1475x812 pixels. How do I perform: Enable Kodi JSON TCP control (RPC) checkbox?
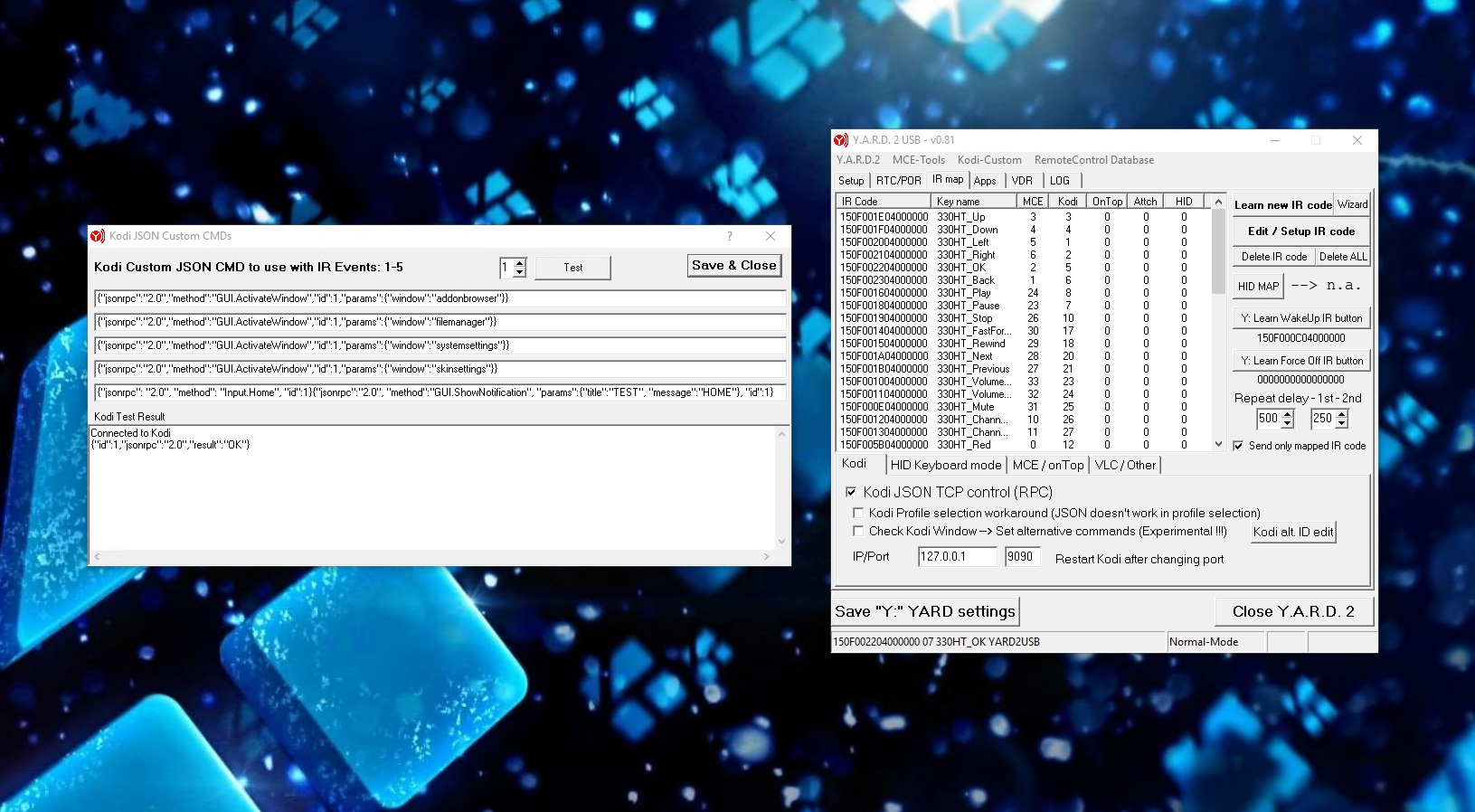[x=851, y=492]
